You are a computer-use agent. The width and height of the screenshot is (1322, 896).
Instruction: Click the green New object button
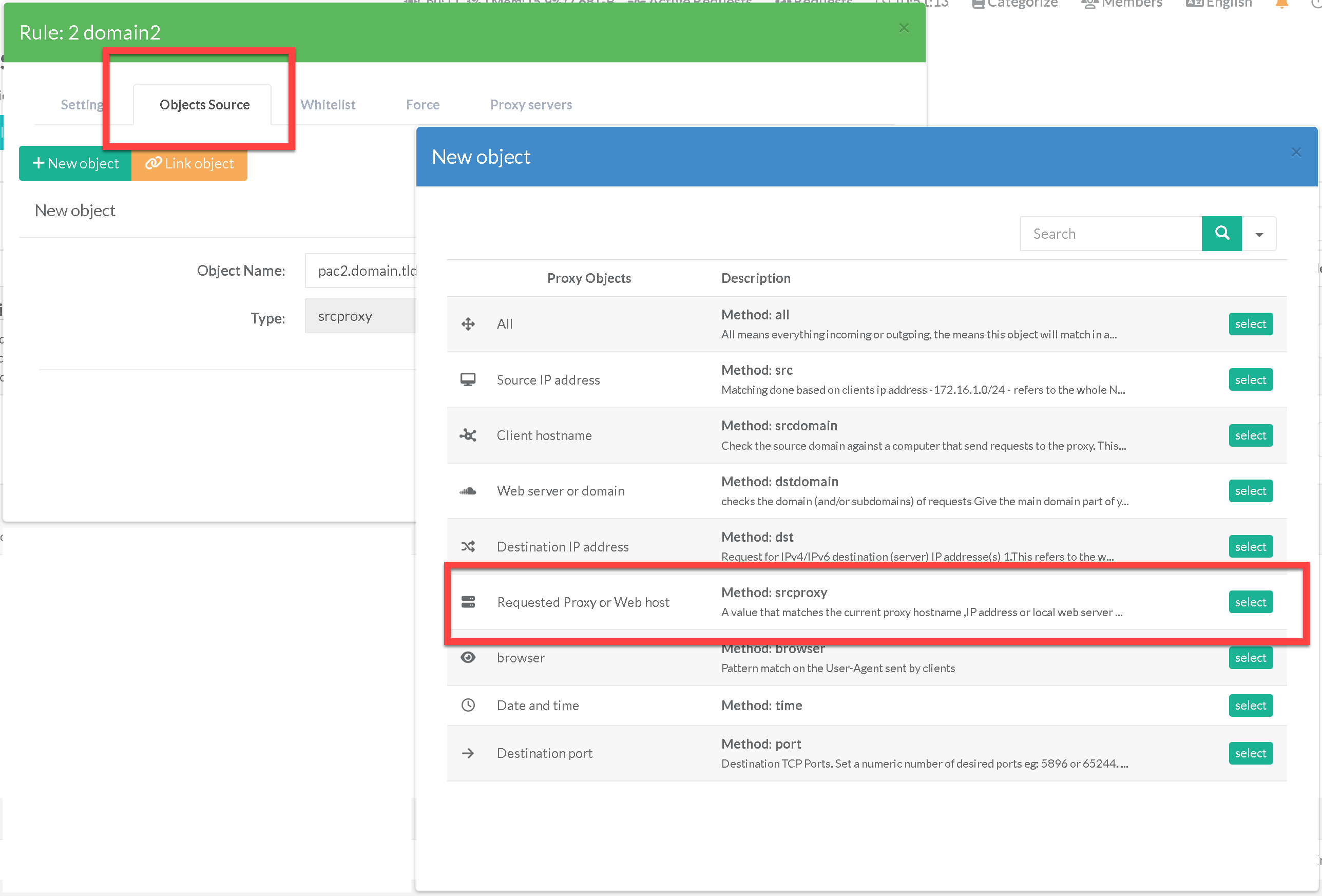[75, 164]
